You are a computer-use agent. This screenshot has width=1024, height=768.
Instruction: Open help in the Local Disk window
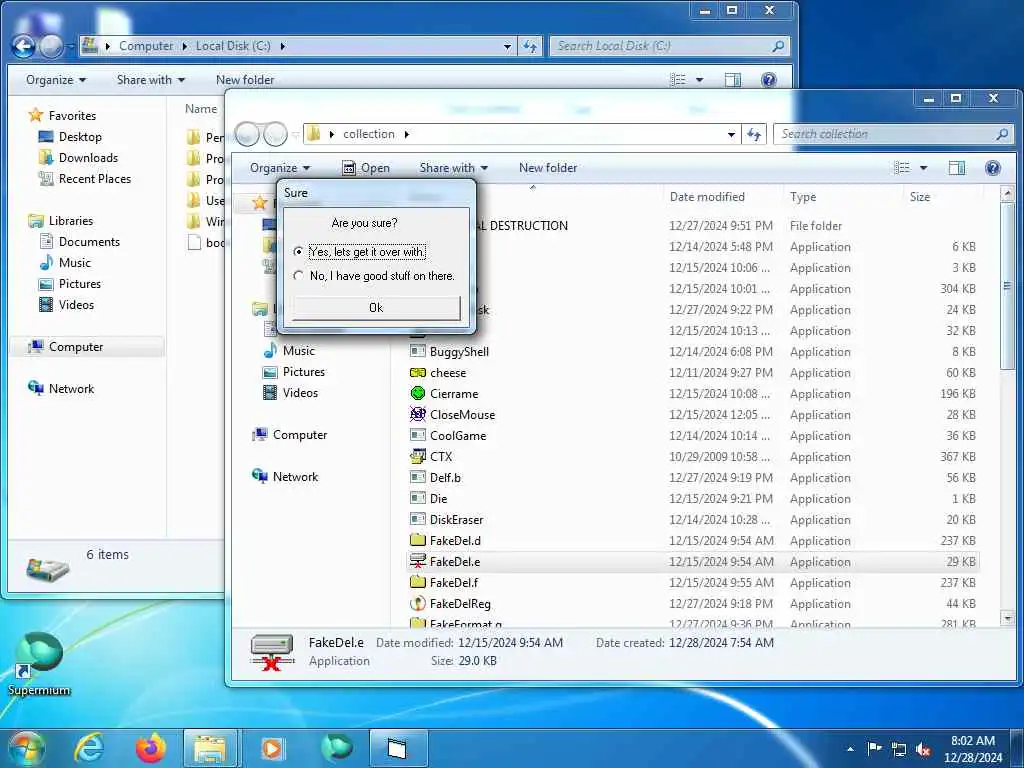click(769, 80)
